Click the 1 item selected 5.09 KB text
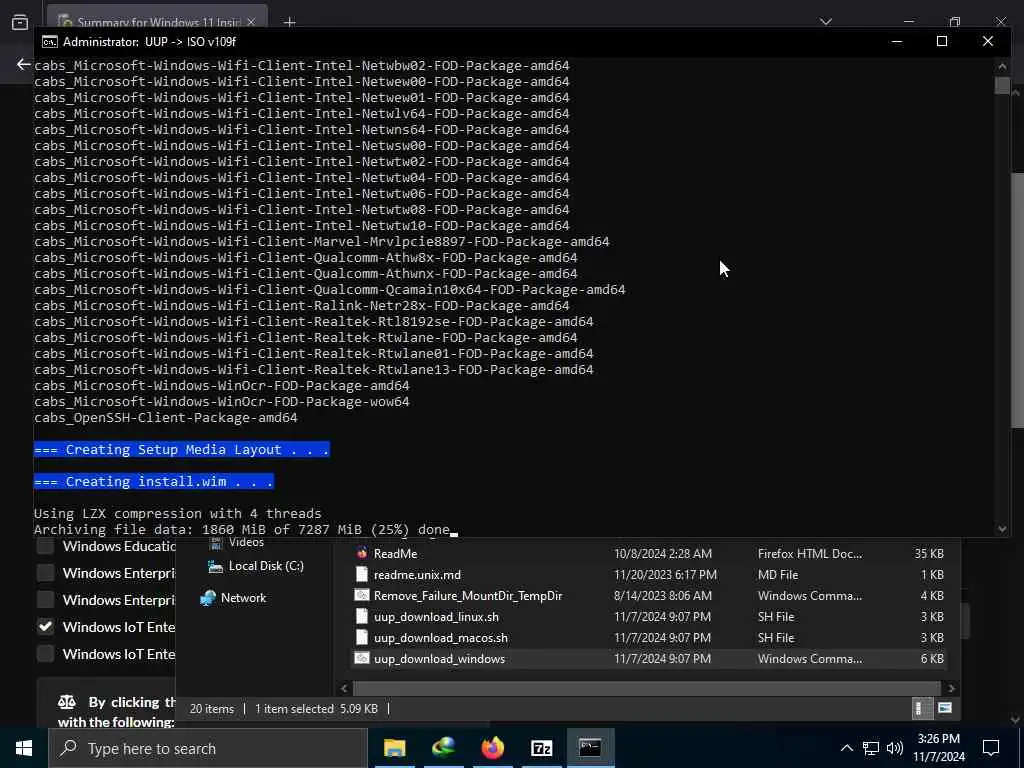Image resolution: width=1024 pixels, height=768 pixels. (x=316, y=709)
